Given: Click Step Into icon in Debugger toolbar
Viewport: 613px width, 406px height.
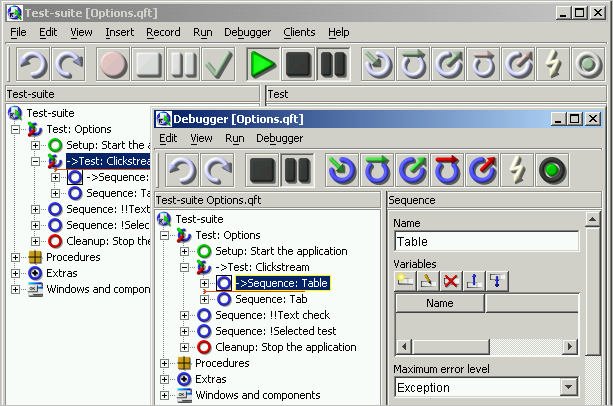Looking at the screenshot, I should point(343,169).
